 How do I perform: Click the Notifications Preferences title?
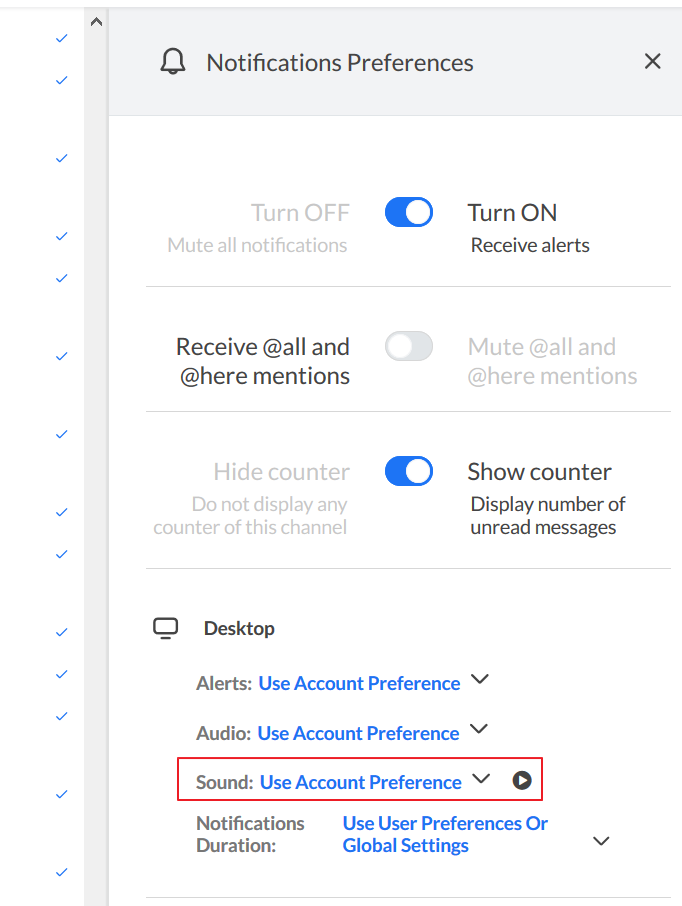(x=340, y=62)
